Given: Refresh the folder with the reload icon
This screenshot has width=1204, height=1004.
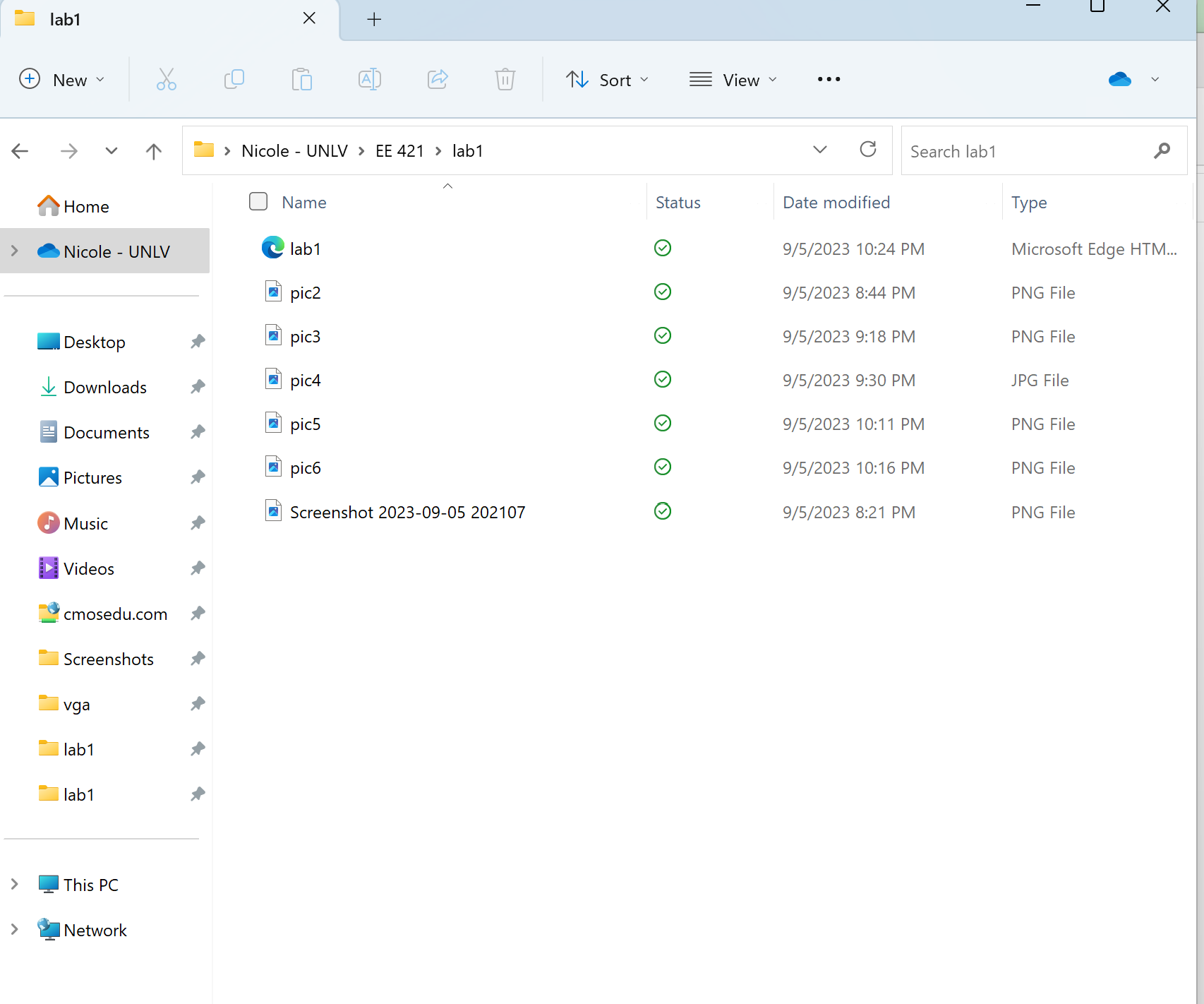Looking at the screenshot, I should pos(867,150).
